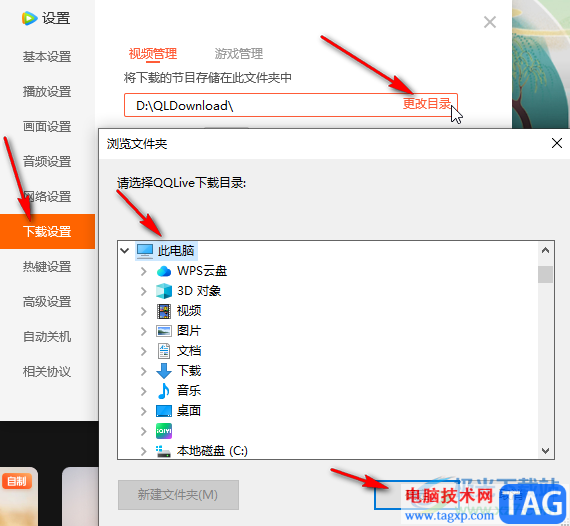Close the settings window
The image size is (570, 526).
(x=490, y=22)
